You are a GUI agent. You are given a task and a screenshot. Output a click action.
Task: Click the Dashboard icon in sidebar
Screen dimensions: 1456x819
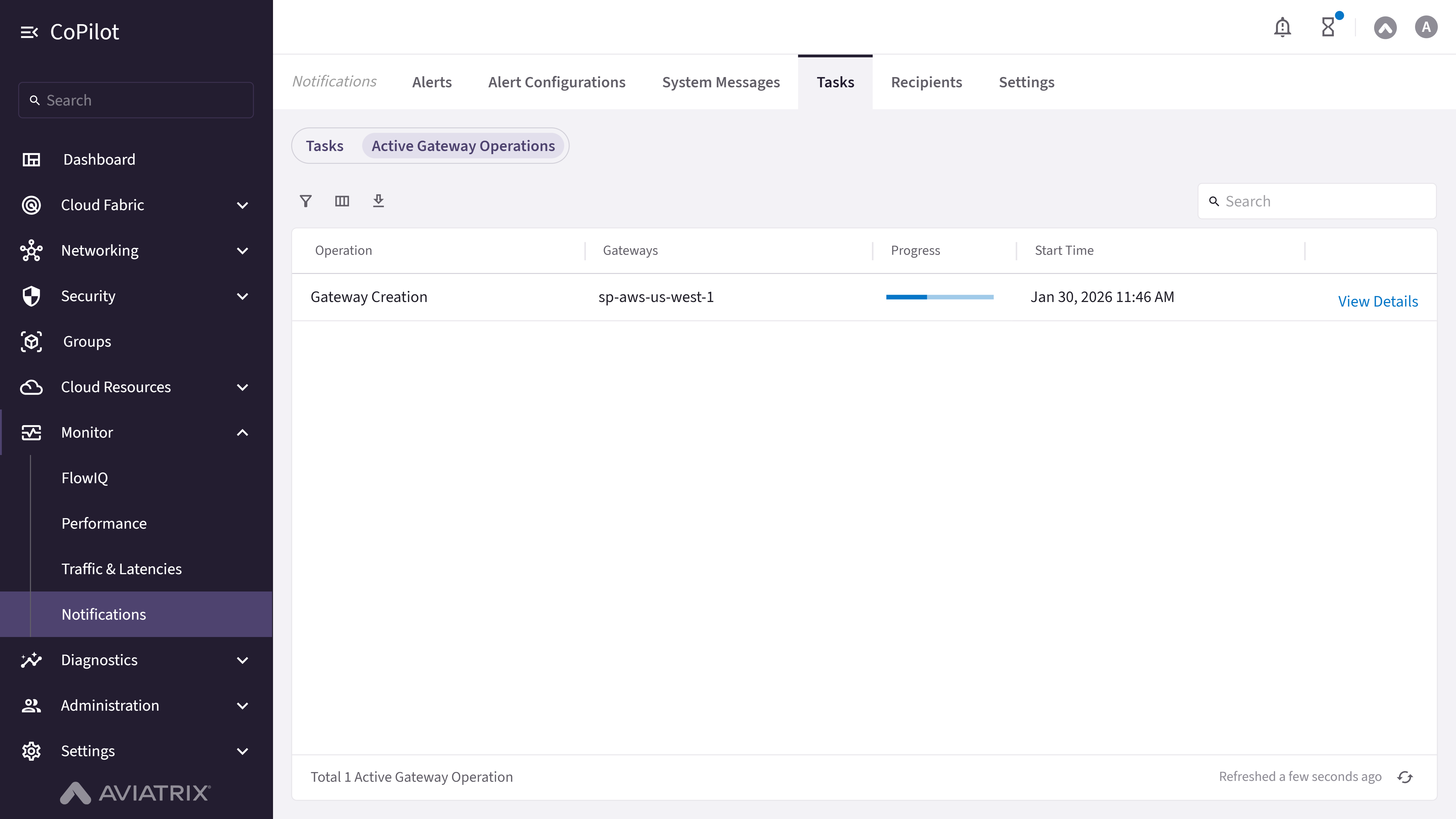[x=31, y=159]
